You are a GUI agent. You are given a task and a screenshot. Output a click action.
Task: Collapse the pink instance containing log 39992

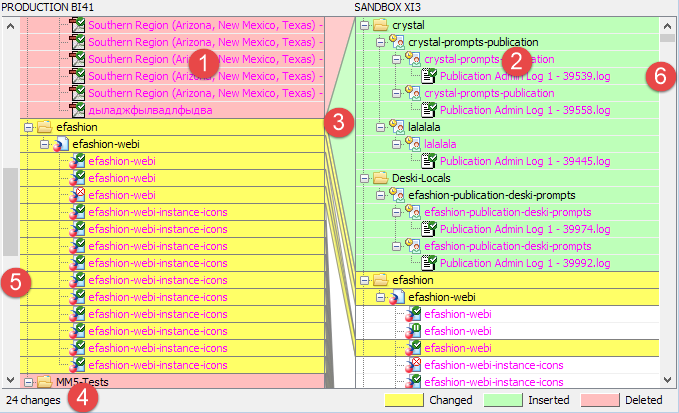coord(397,246)
